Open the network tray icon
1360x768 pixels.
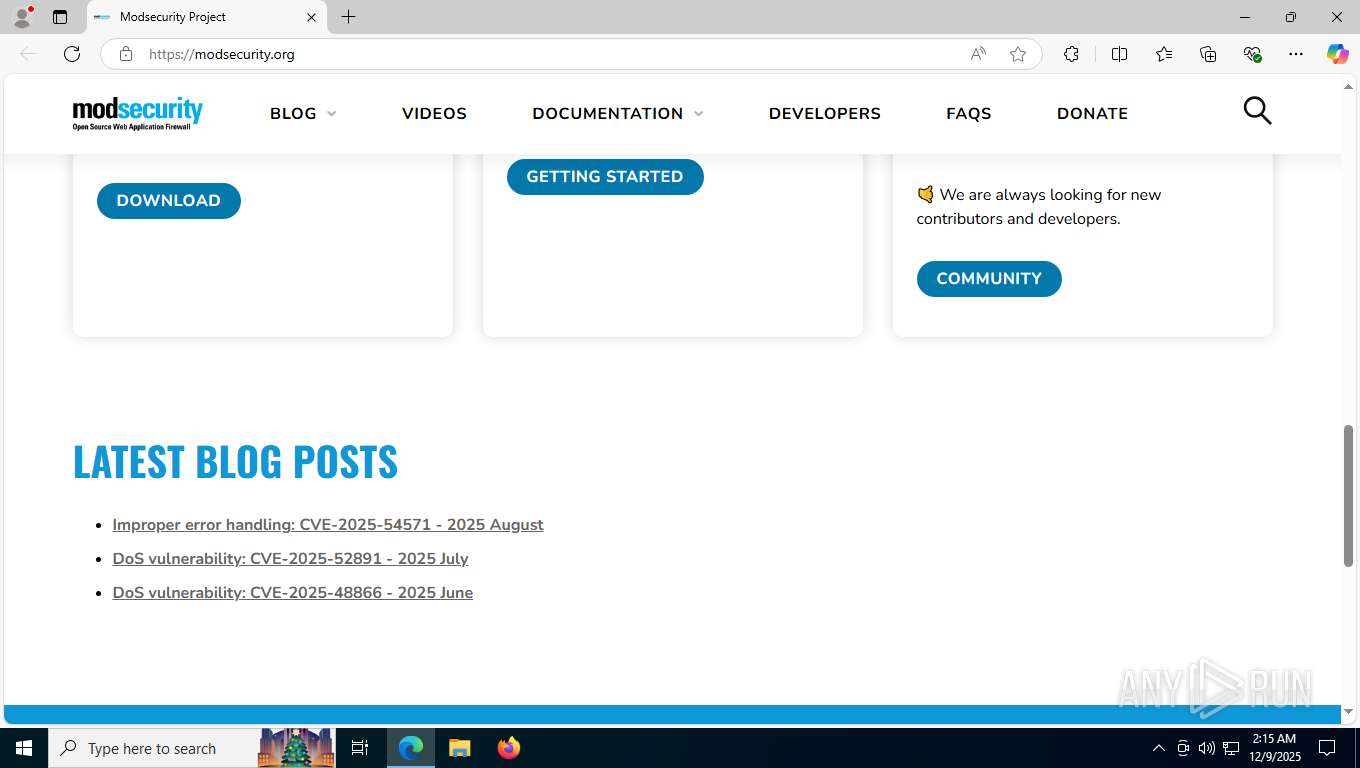pos(1231,748)
